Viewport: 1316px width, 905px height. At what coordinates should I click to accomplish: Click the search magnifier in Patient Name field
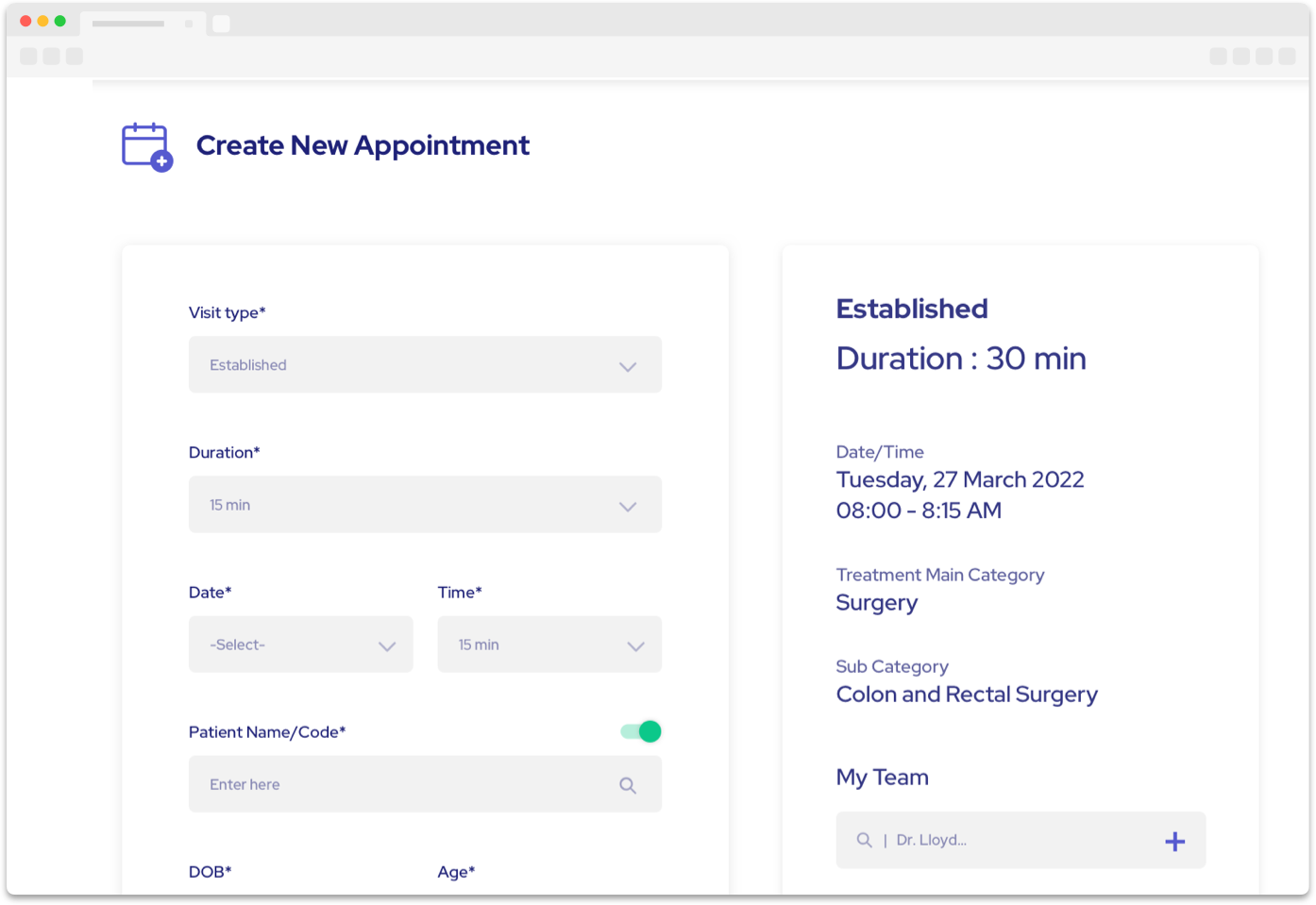point(628,785)
